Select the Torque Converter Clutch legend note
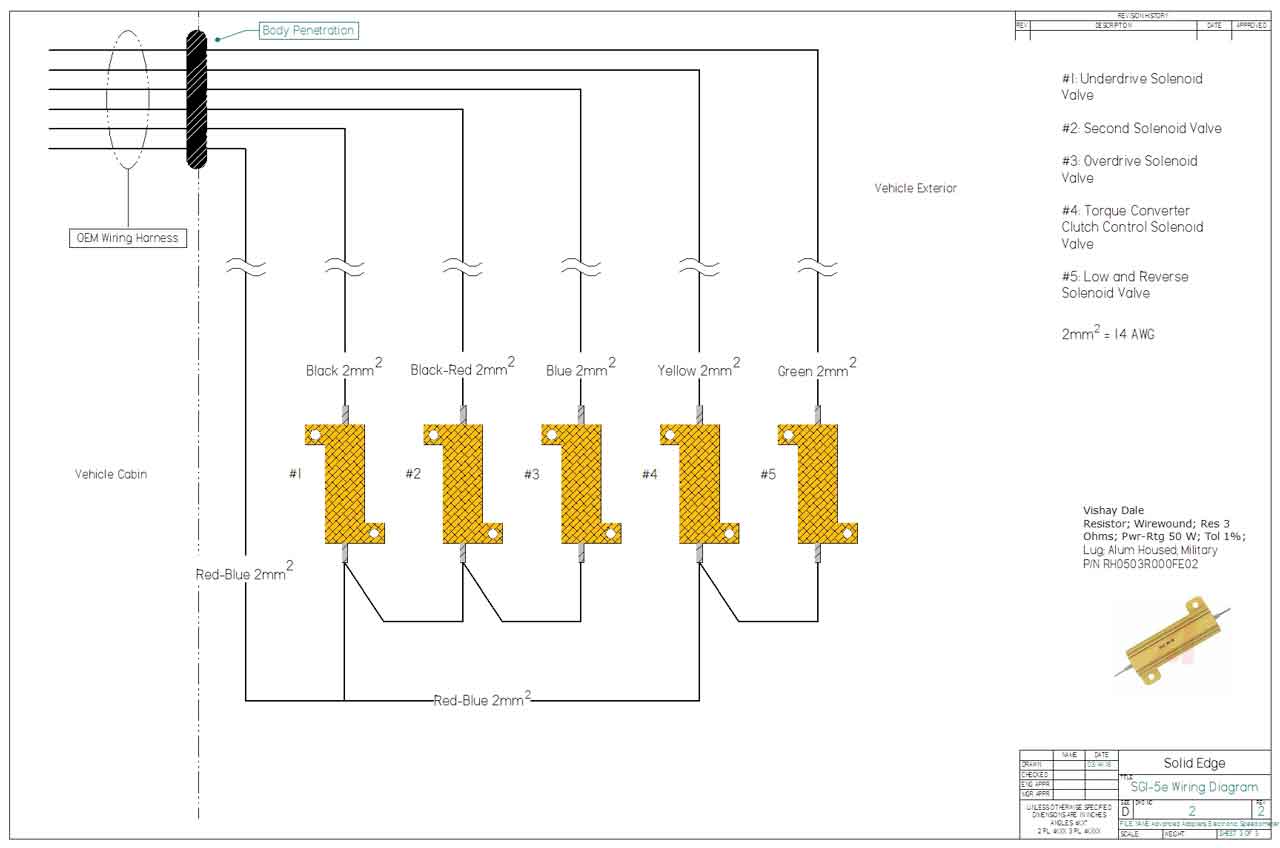This screenshot has width=1280, height=848. pyautogui.click(x=1132, y=227)
